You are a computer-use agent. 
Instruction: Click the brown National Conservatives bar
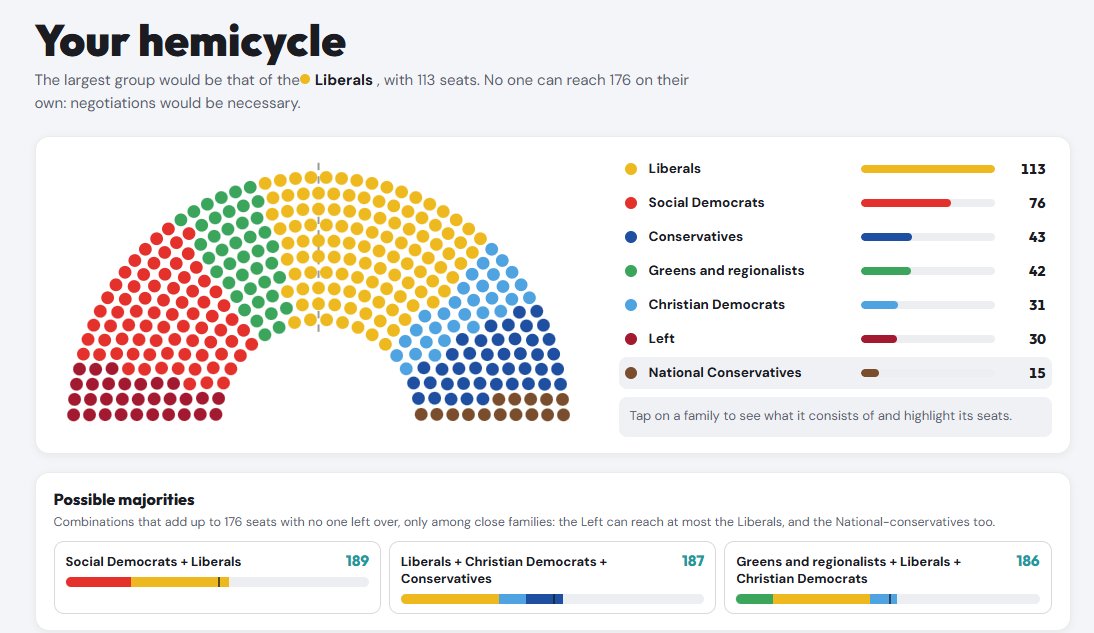point(869,373)
